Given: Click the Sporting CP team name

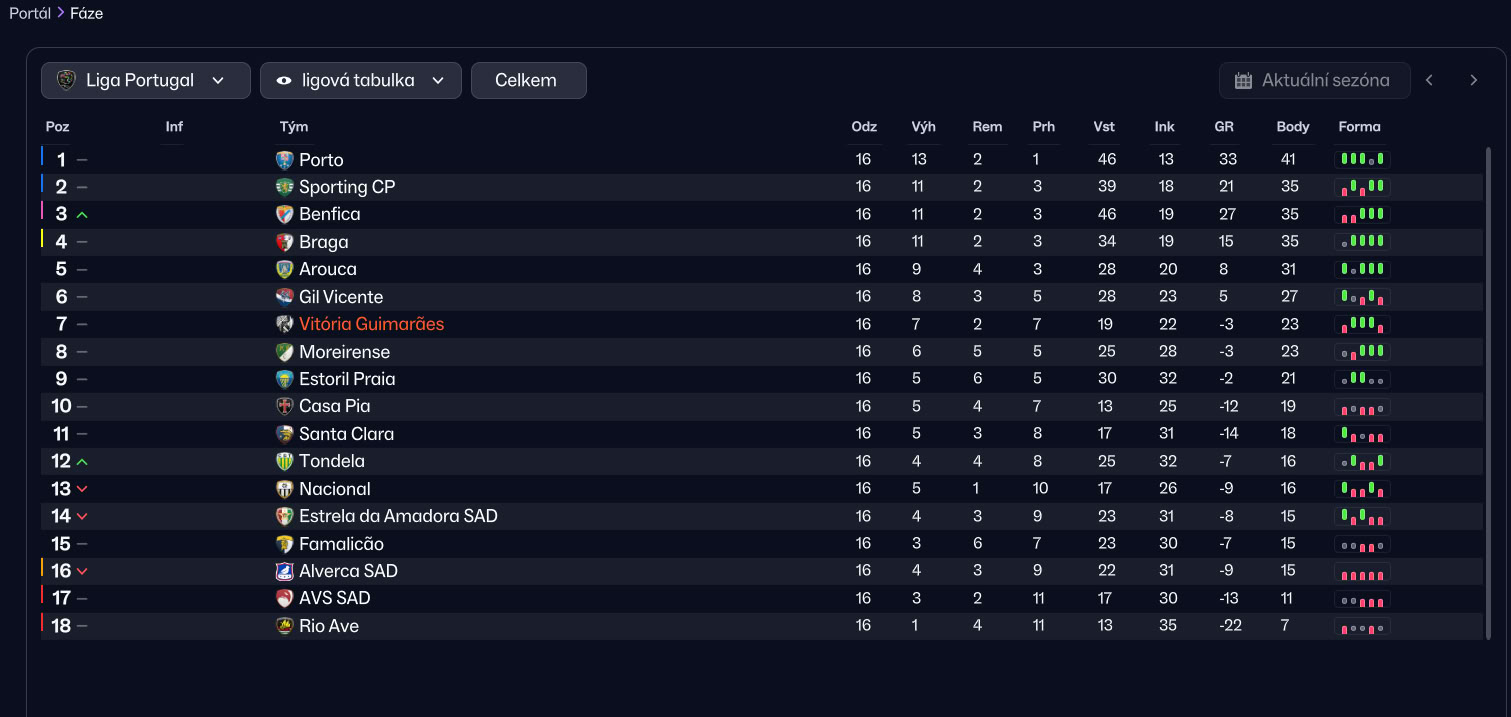Looking at the screenshot, I should tap(347, 187).
